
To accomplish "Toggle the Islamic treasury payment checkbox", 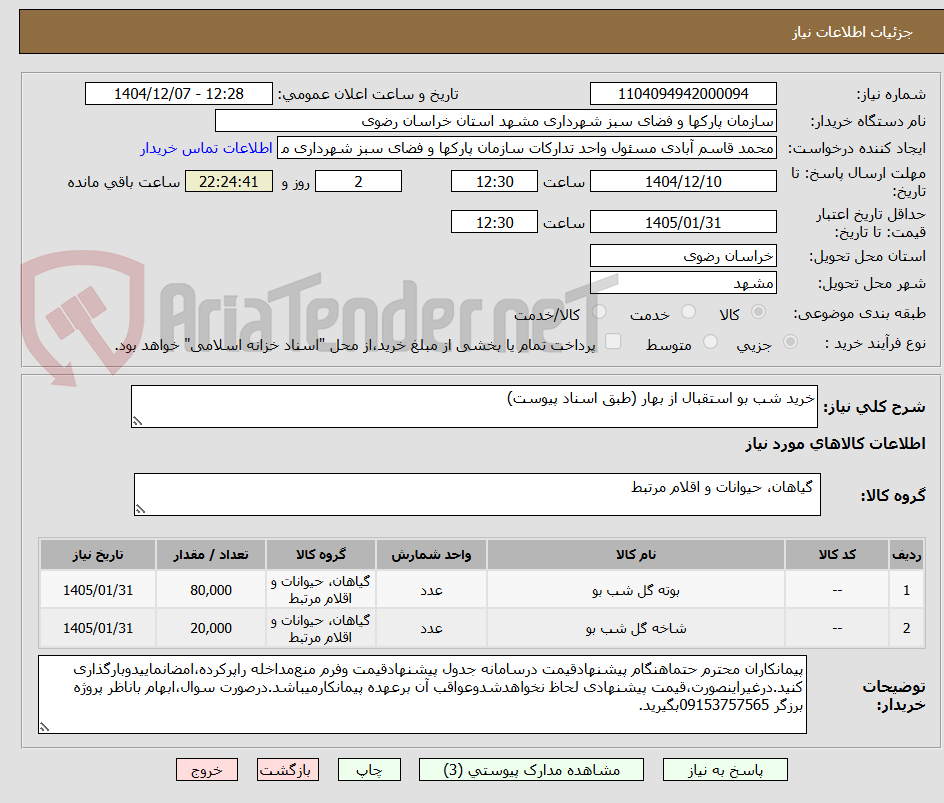I will (x=613, y=341).
